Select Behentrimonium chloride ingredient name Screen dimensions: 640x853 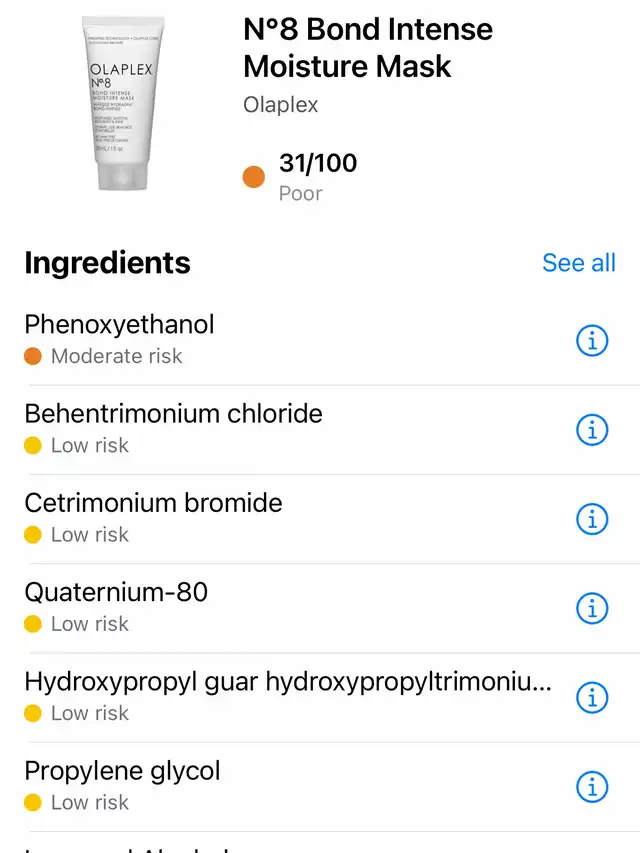click(x=174, y=413)
